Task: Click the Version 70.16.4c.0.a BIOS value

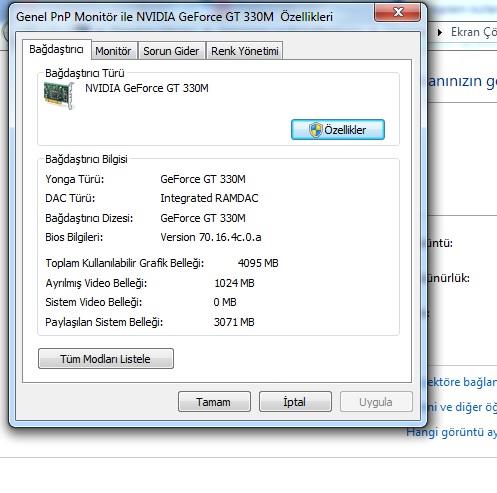Action: (x=211, y=237)
